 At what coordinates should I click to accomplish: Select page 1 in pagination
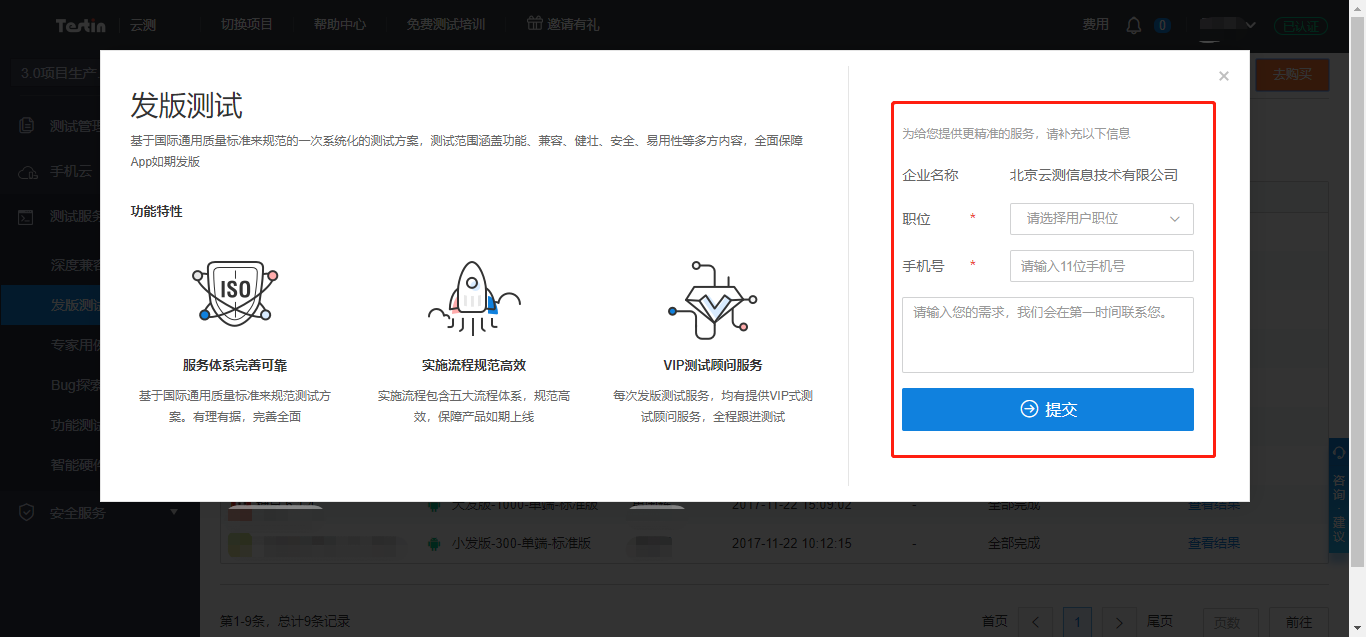[x=1077, y=622]
